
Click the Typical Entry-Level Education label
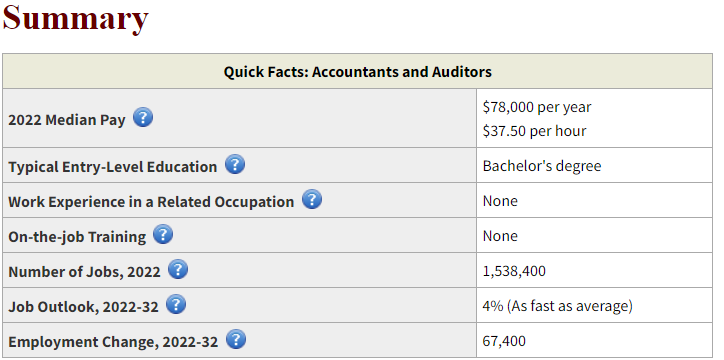tap(113, 167)
